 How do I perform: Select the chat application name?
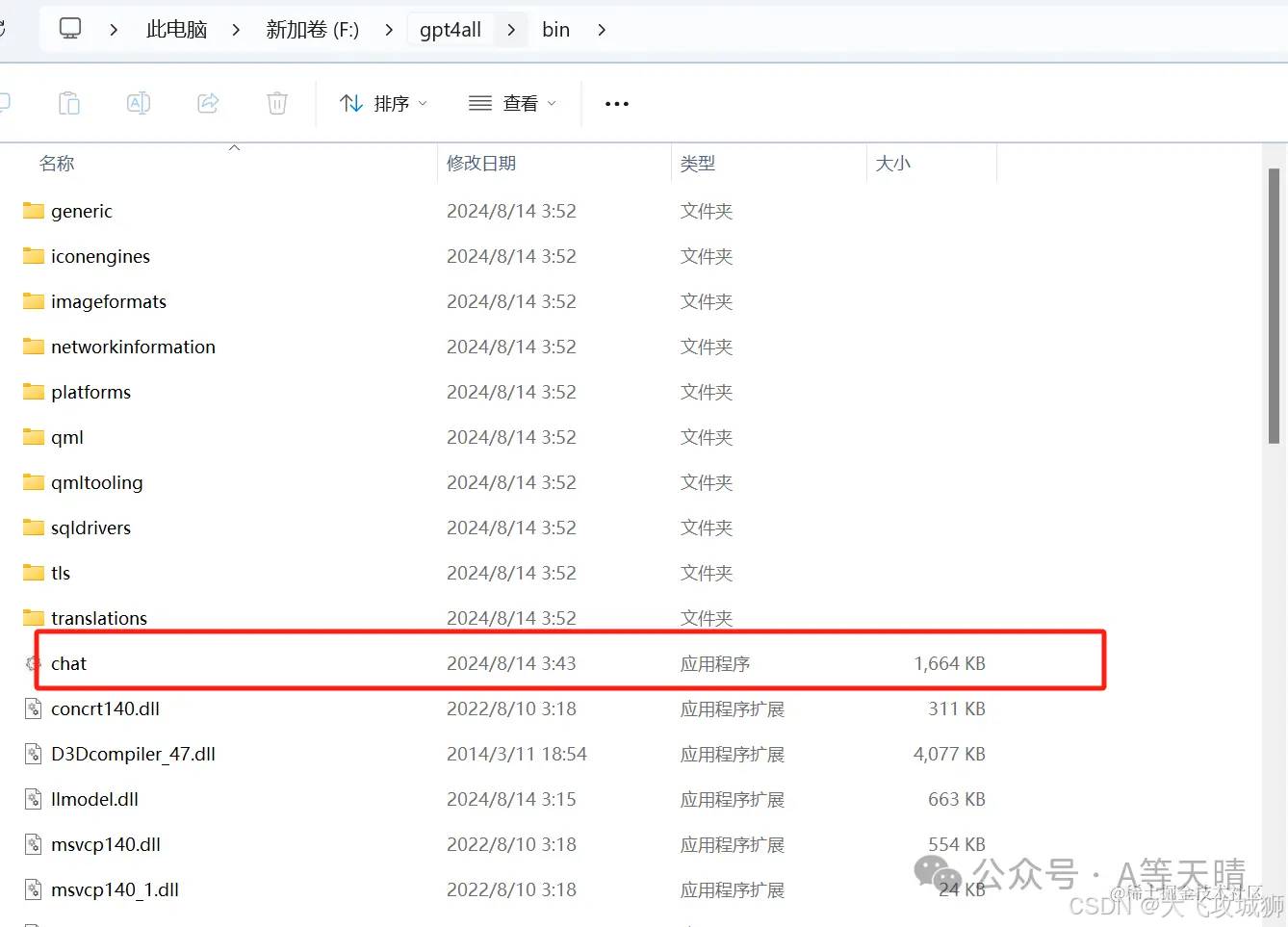click(69, 663)
